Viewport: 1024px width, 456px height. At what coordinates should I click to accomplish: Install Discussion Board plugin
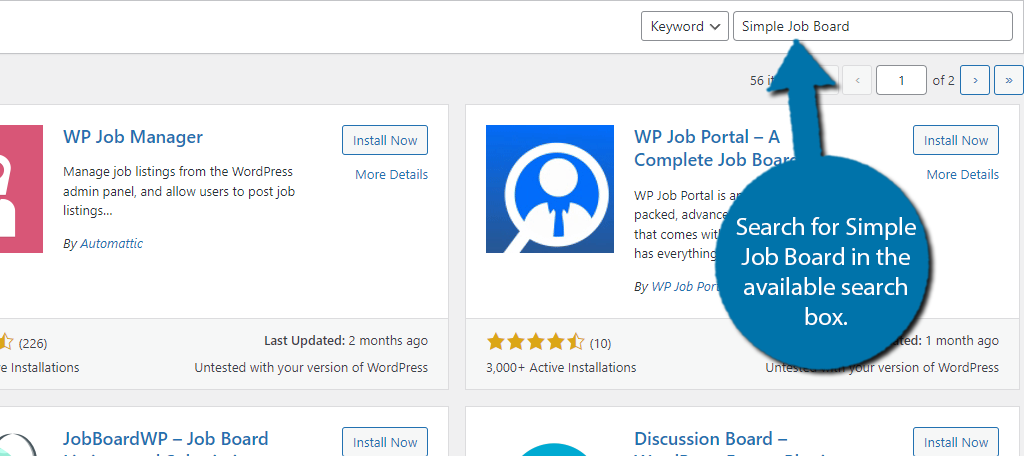tap(955, 442)
